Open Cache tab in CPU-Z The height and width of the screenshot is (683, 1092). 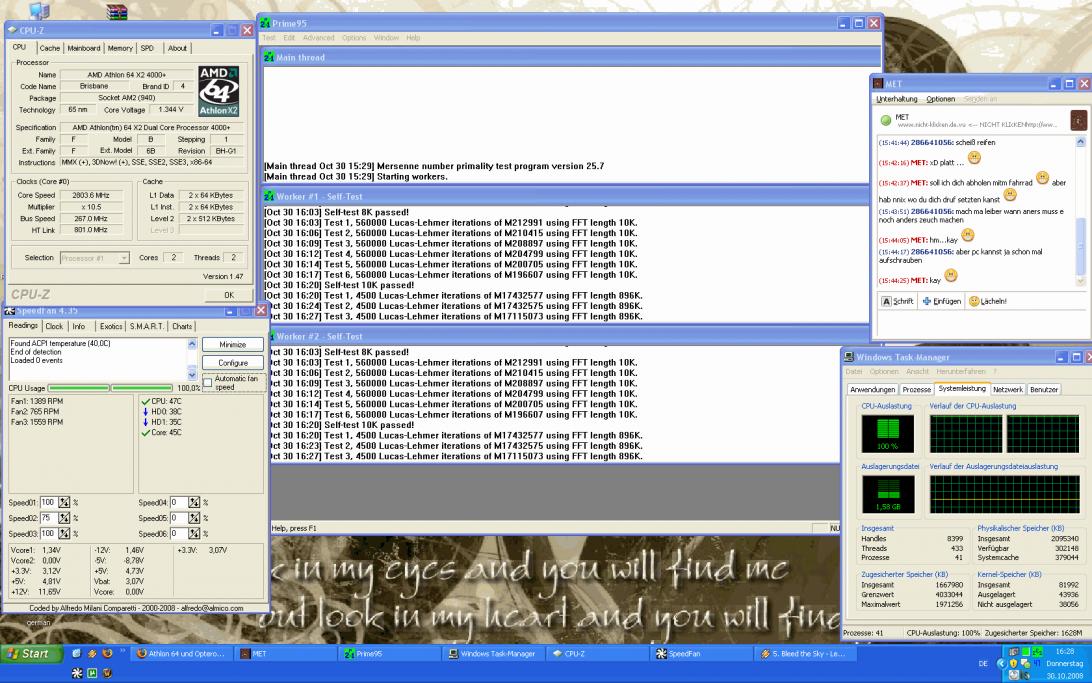point(49,48)
